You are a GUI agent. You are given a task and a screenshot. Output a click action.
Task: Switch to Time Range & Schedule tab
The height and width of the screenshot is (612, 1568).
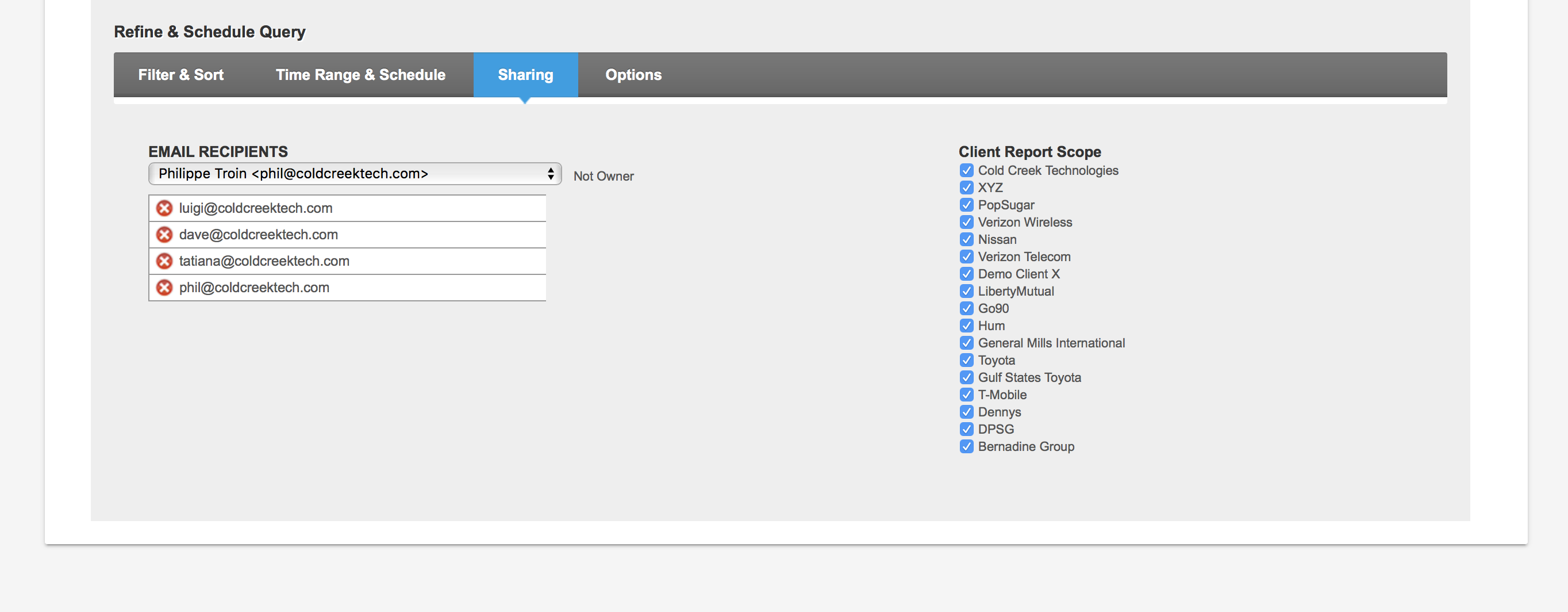click(360, 75)
